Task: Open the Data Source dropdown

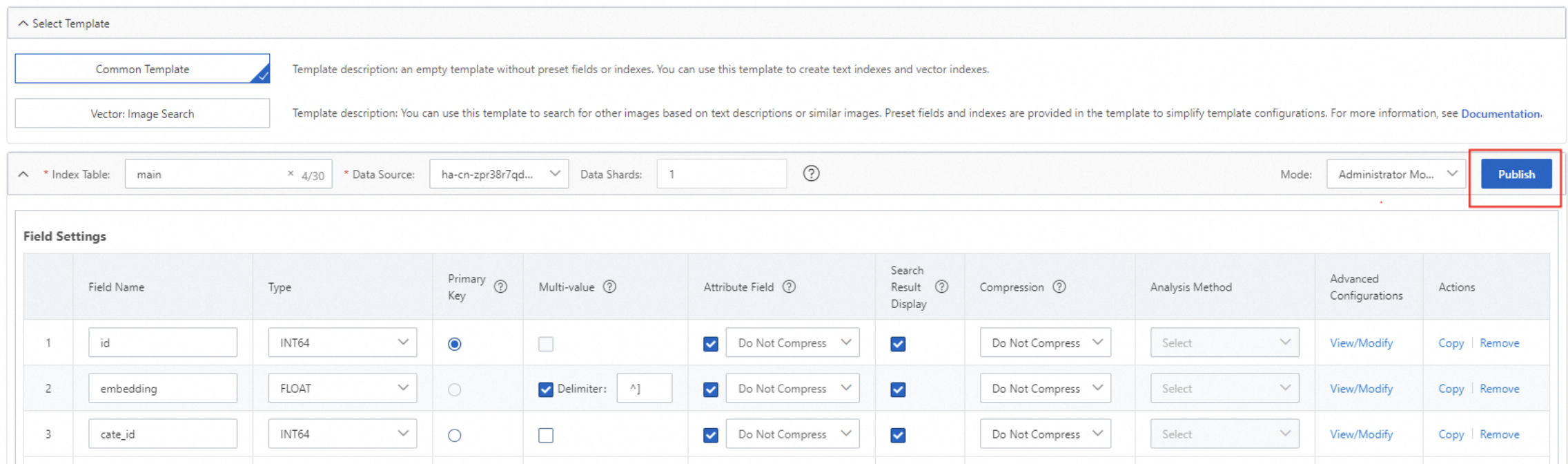Action: tap(499, 174)
